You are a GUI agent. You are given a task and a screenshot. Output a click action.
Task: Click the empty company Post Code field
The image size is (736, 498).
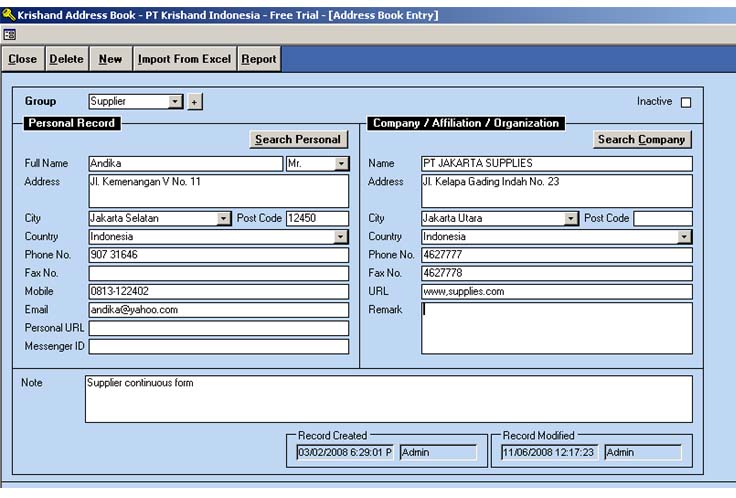(x=663, y=218)
